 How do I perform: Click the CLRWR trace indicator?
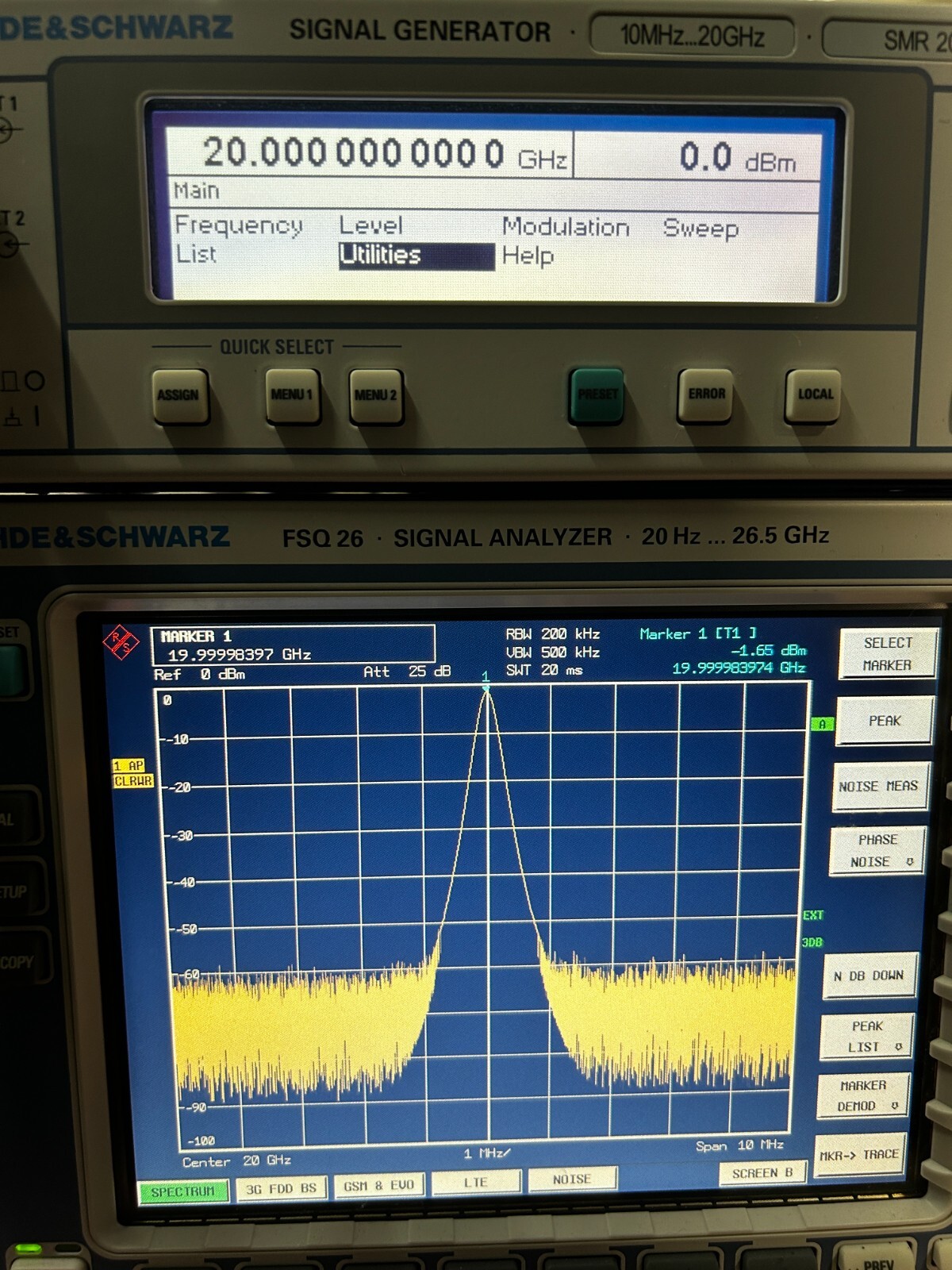coord(132,782)
